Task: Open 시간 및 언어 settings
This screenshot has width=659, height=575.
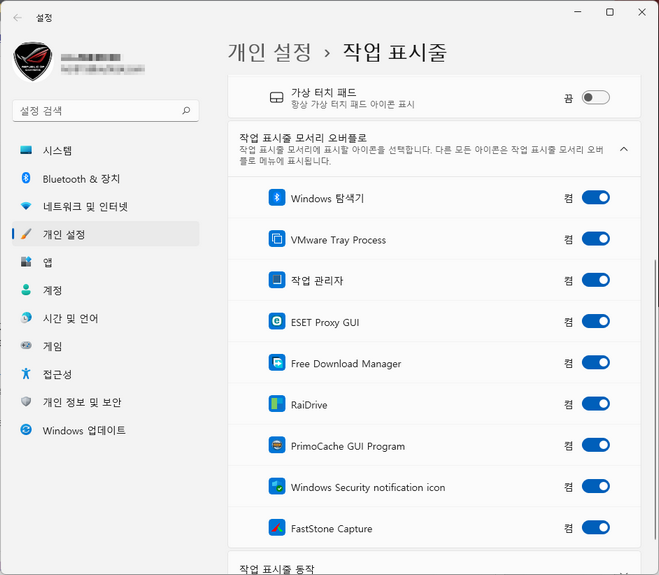Action: click(x=105, y=318)
